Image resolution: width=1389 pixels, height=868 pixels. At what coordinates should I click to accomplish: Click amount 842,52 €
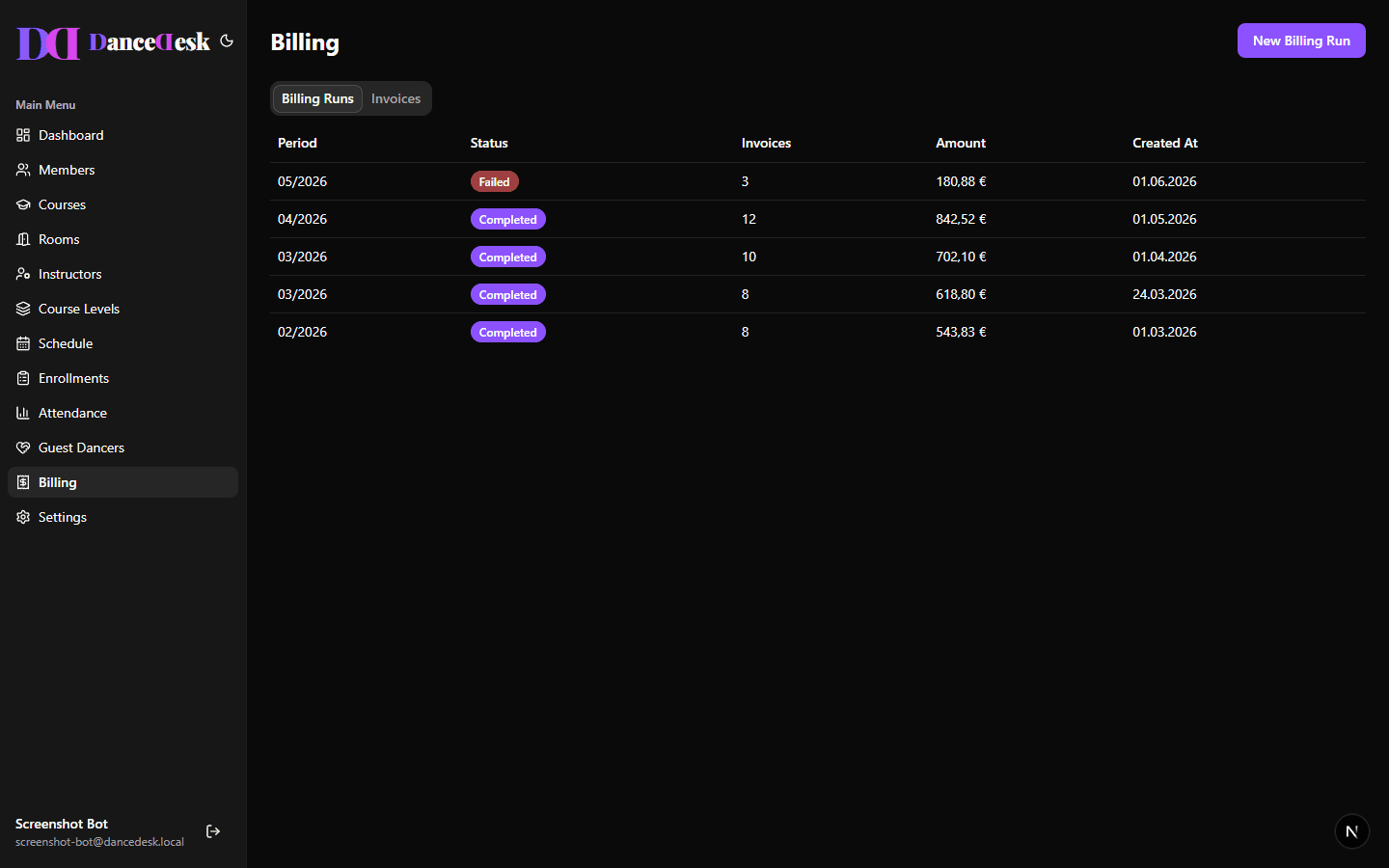pyautogui.click(x=961, y=219)
